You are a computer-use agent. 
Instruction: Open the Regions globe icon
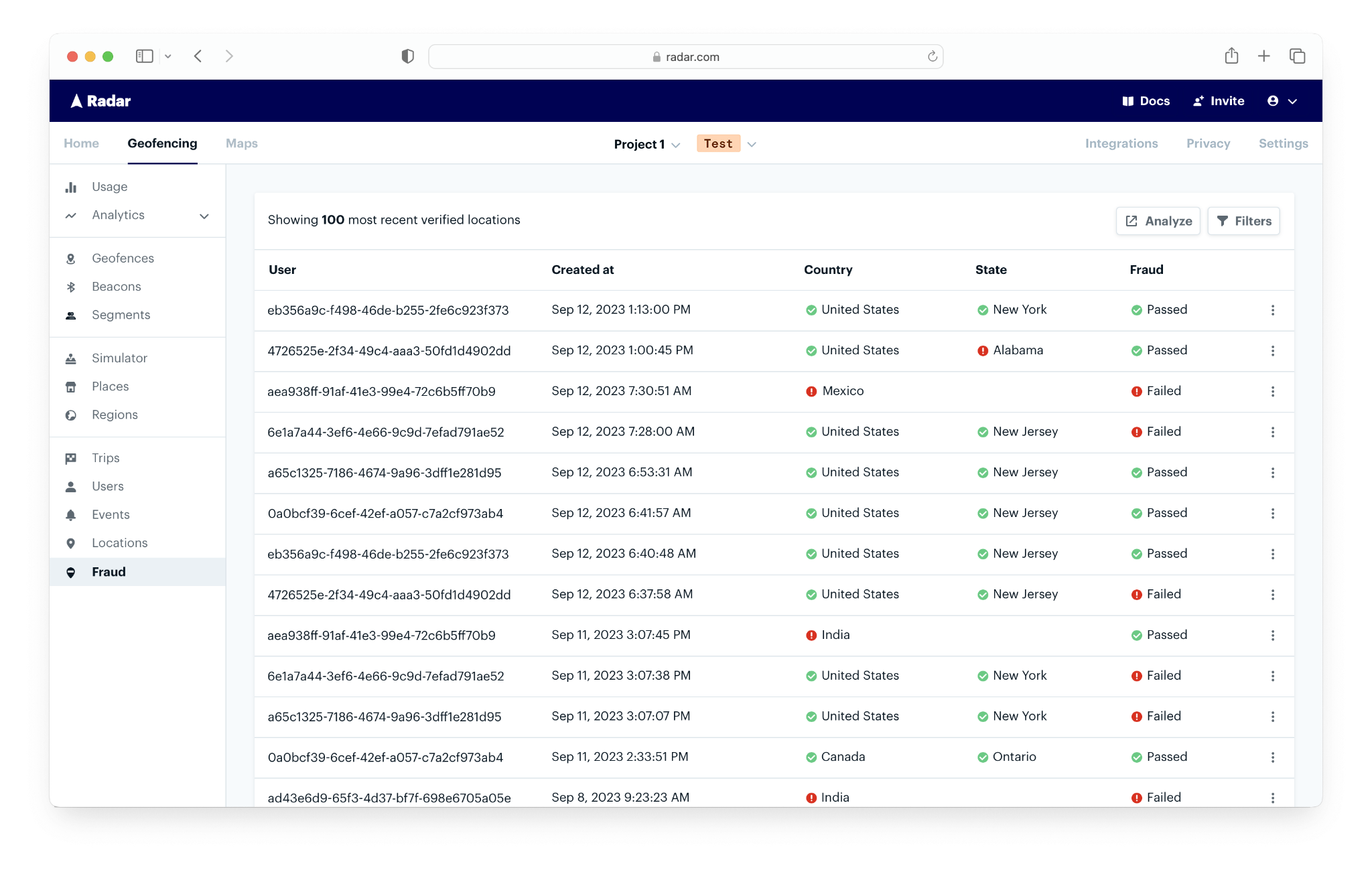click(71, 415)
